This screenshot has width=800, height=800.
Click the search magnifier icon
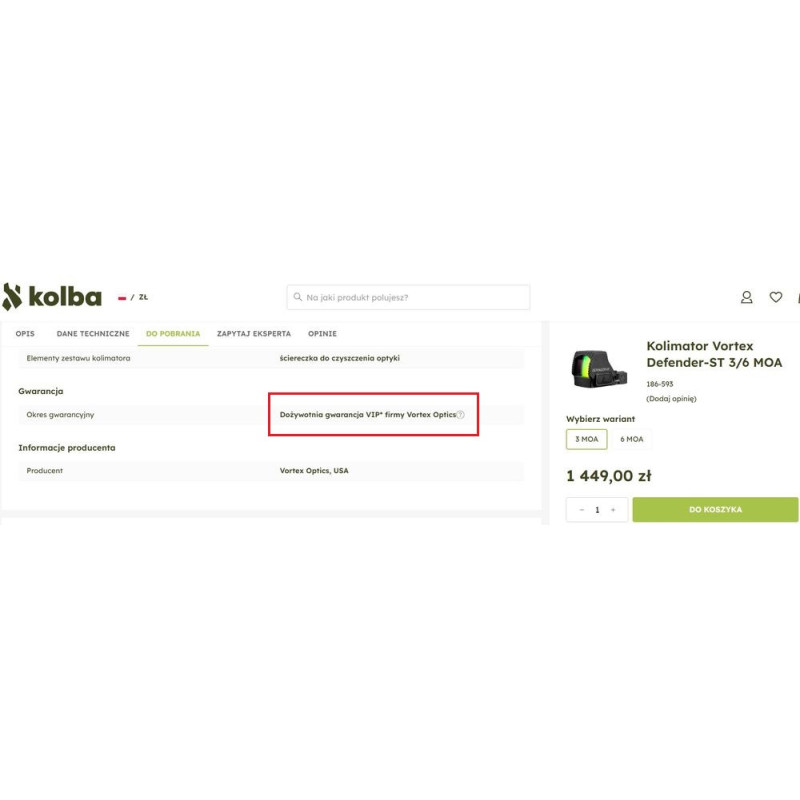297,297
